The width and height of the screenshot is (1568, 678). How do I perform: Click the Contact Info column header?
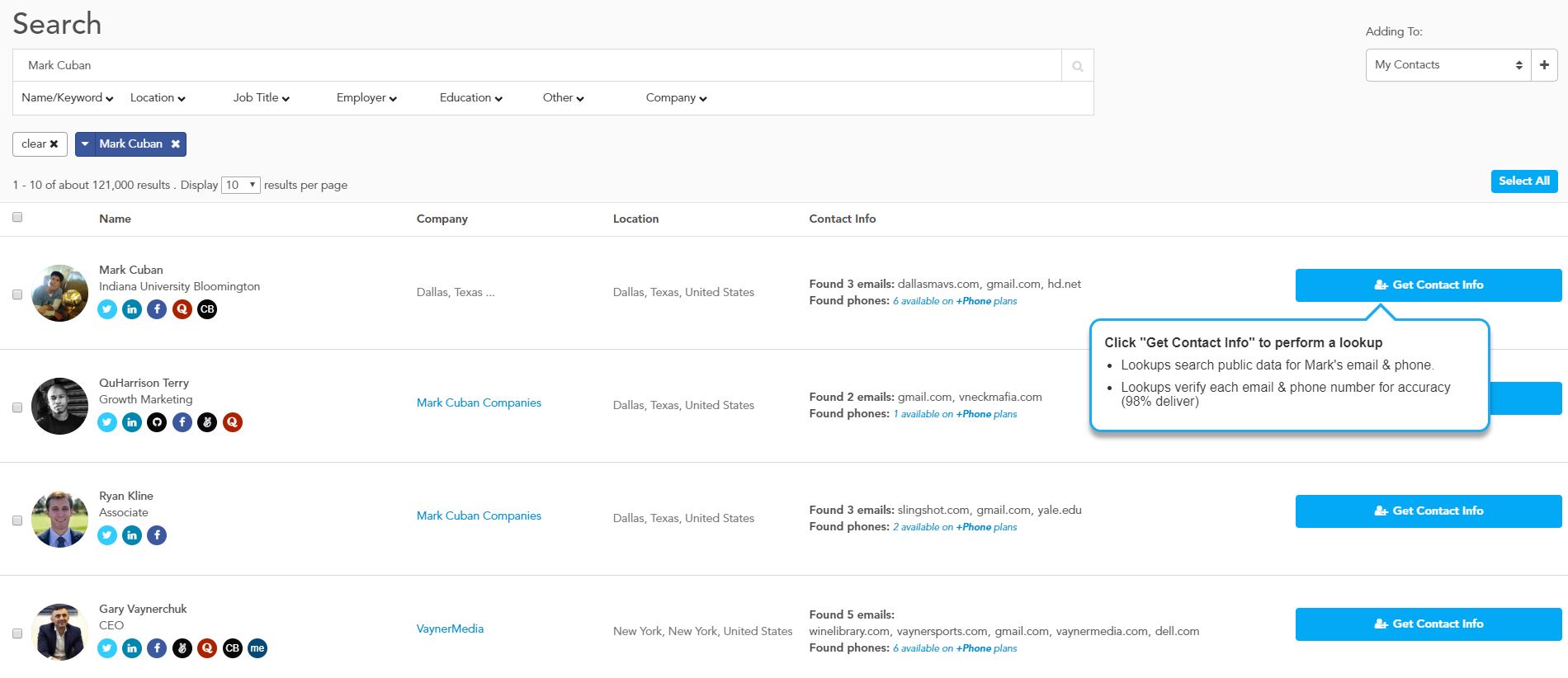coord(842,219)
